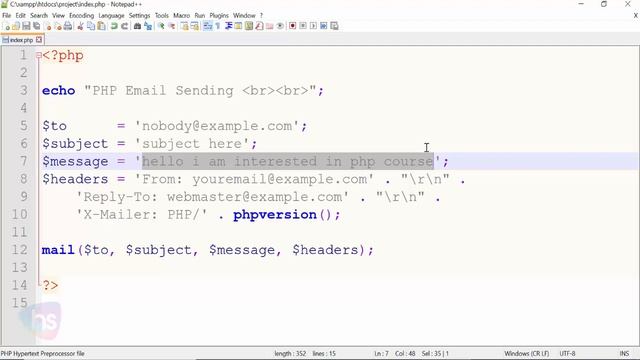This screenshot has width=640, height=360.
Task: Open the Encoding menu
Action: [x=81, y=16]
